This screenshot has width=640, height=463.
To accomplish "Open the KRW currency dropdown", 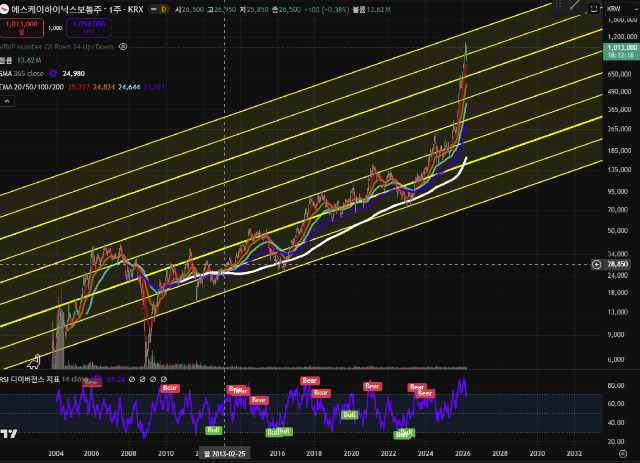I will pyautogui.click(x=622, y=9).
